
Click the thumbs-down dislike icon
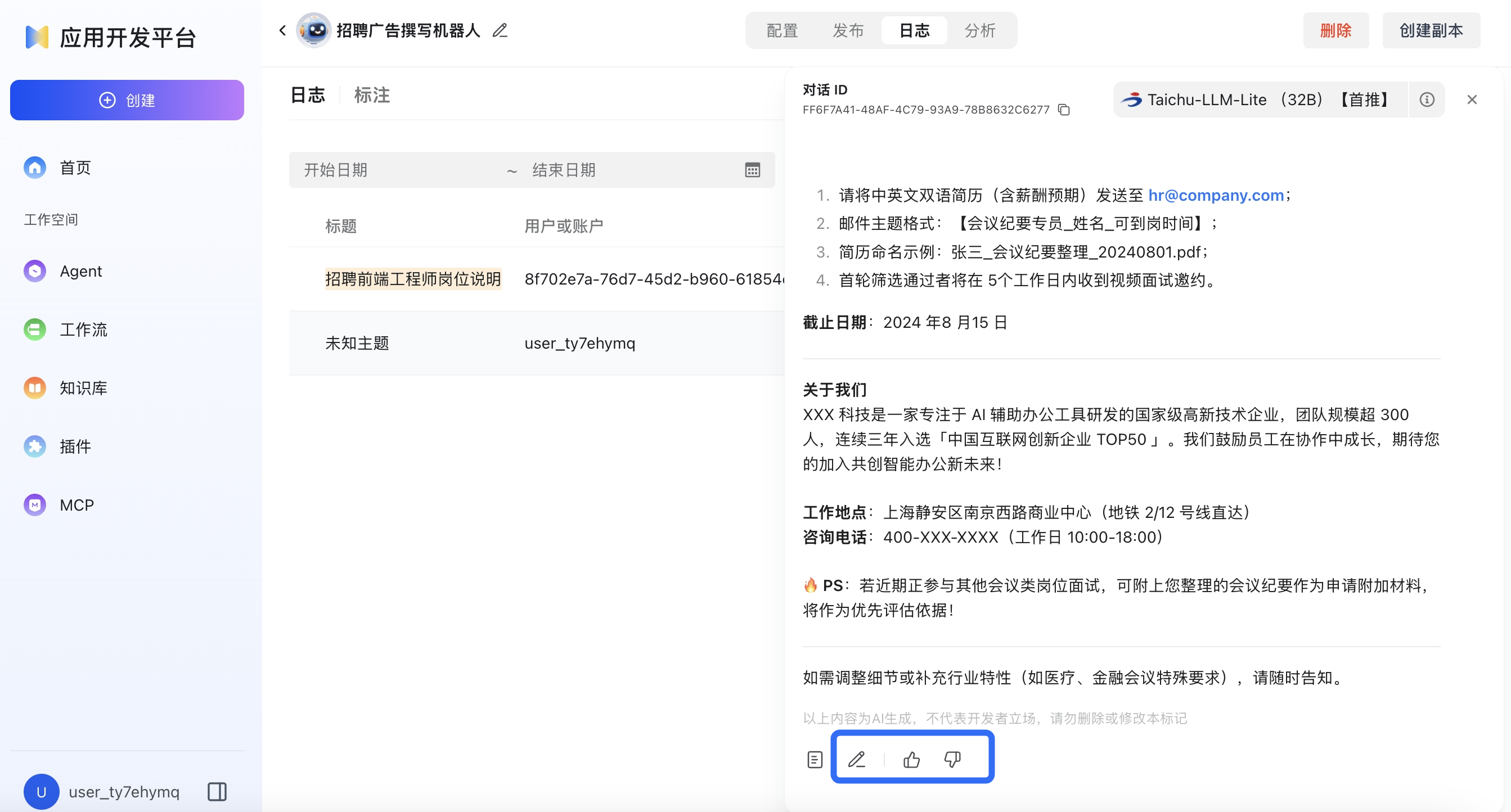click(952, 759)
